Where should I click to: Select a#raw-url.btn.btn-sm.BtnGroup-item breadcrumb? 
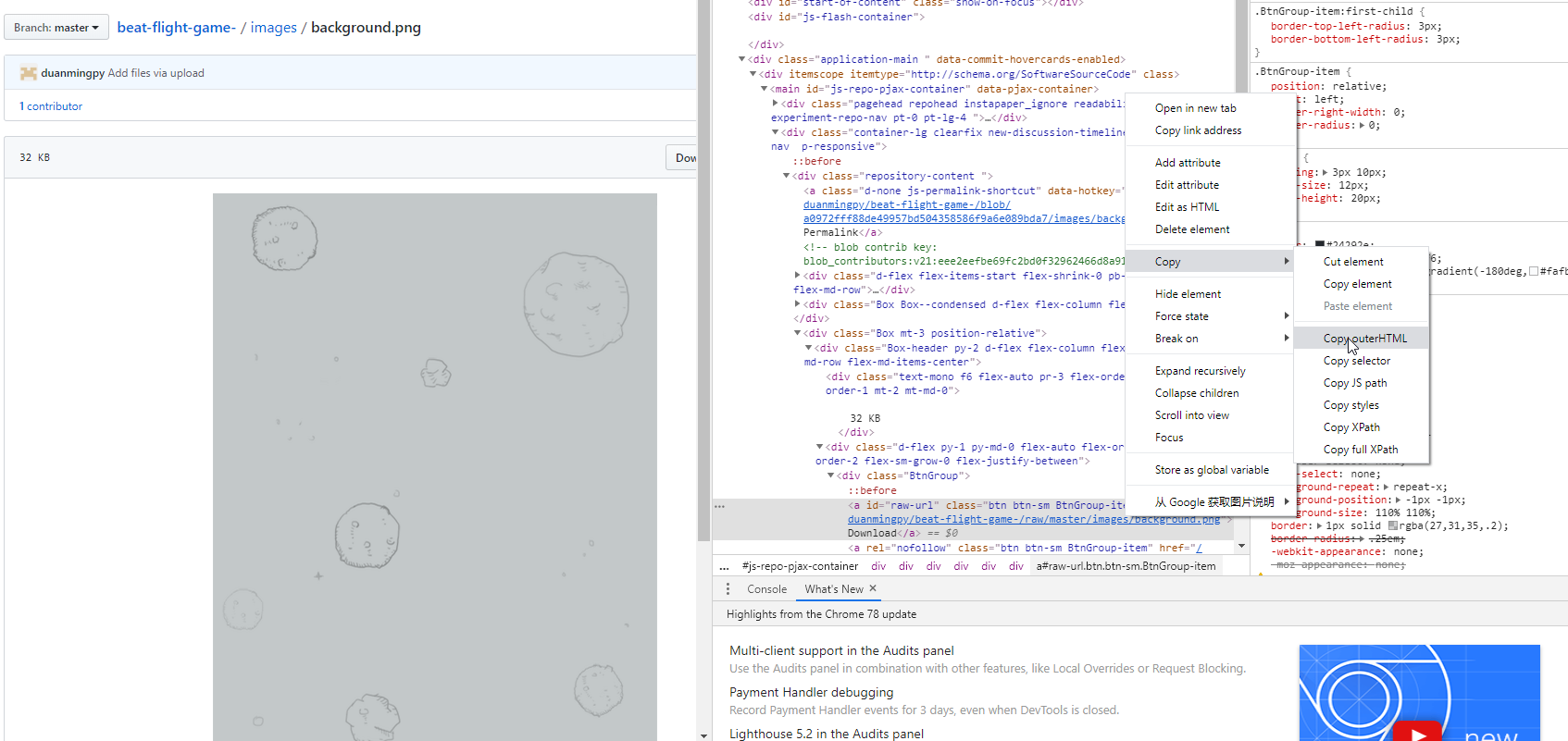click(1126, 566)
